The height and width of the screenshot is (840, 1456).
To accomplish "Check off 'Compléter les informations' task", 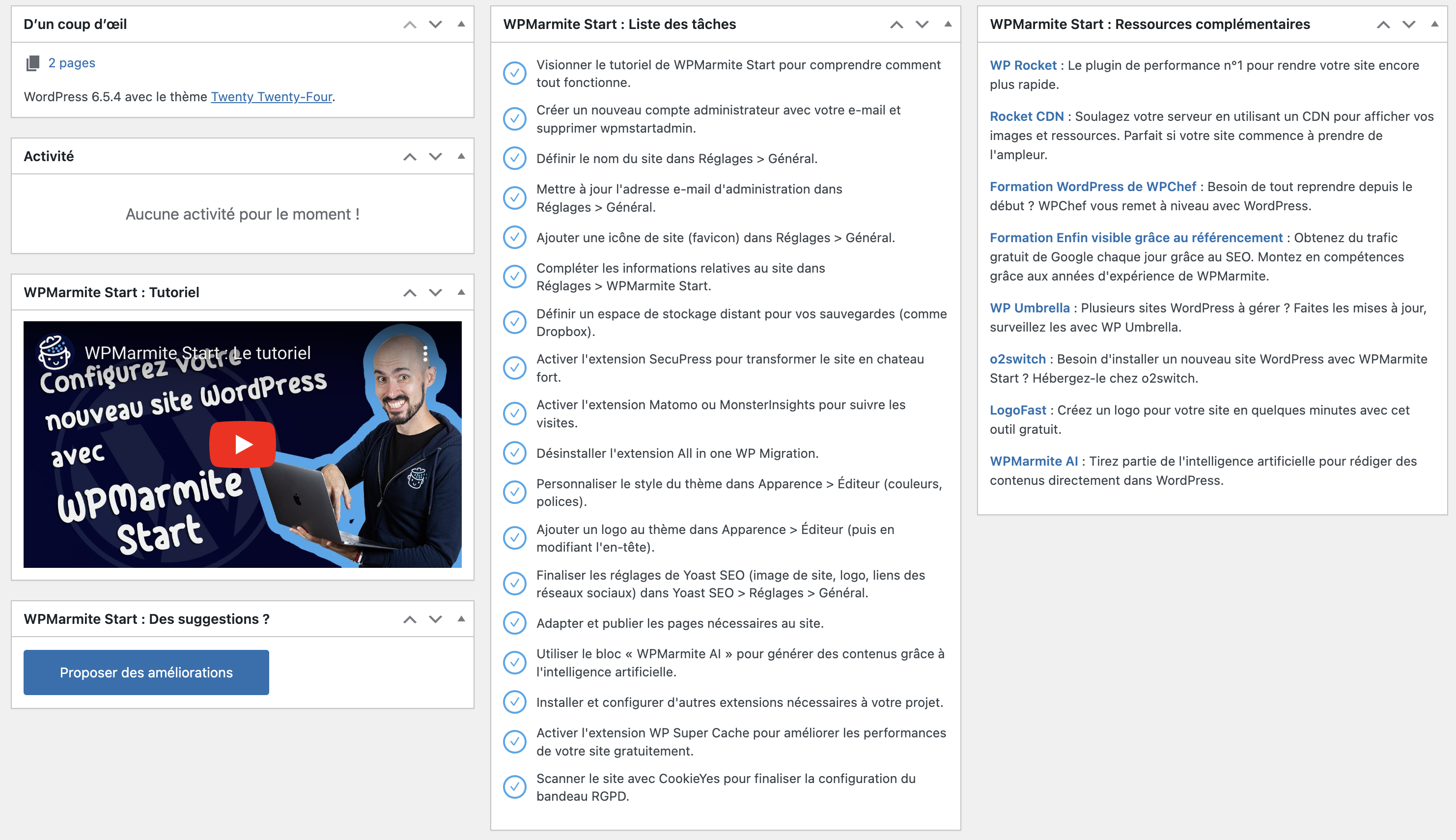I will [514, 277].
